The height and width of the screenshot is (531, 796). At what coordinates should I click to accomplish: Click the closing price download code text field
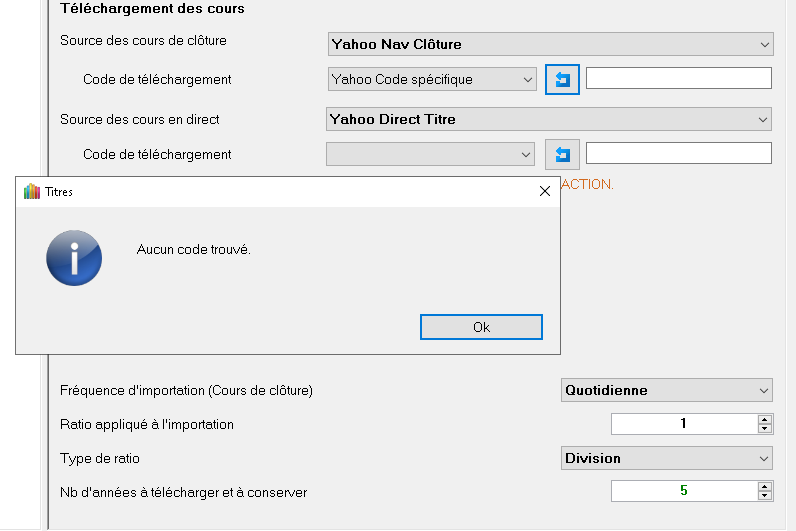pos(678,78)
